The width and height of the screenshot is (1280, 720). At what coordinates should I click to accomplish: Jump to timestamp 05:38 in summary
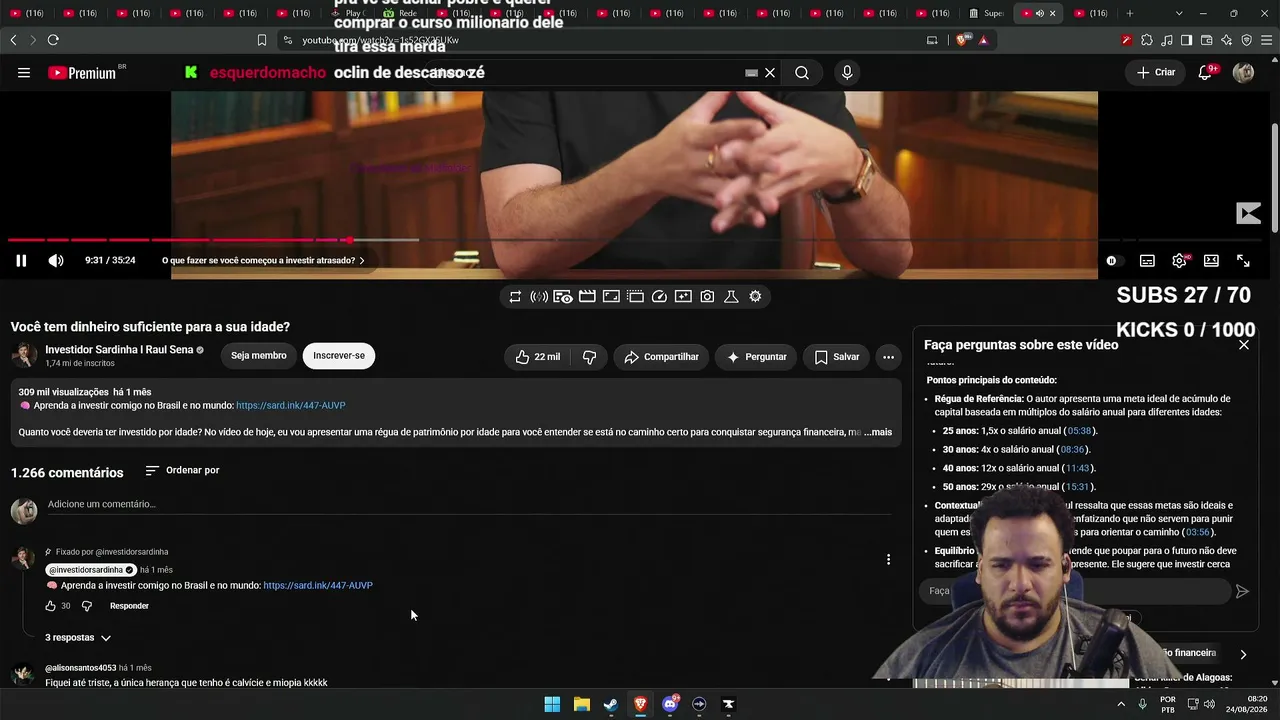coord(1079,431)
